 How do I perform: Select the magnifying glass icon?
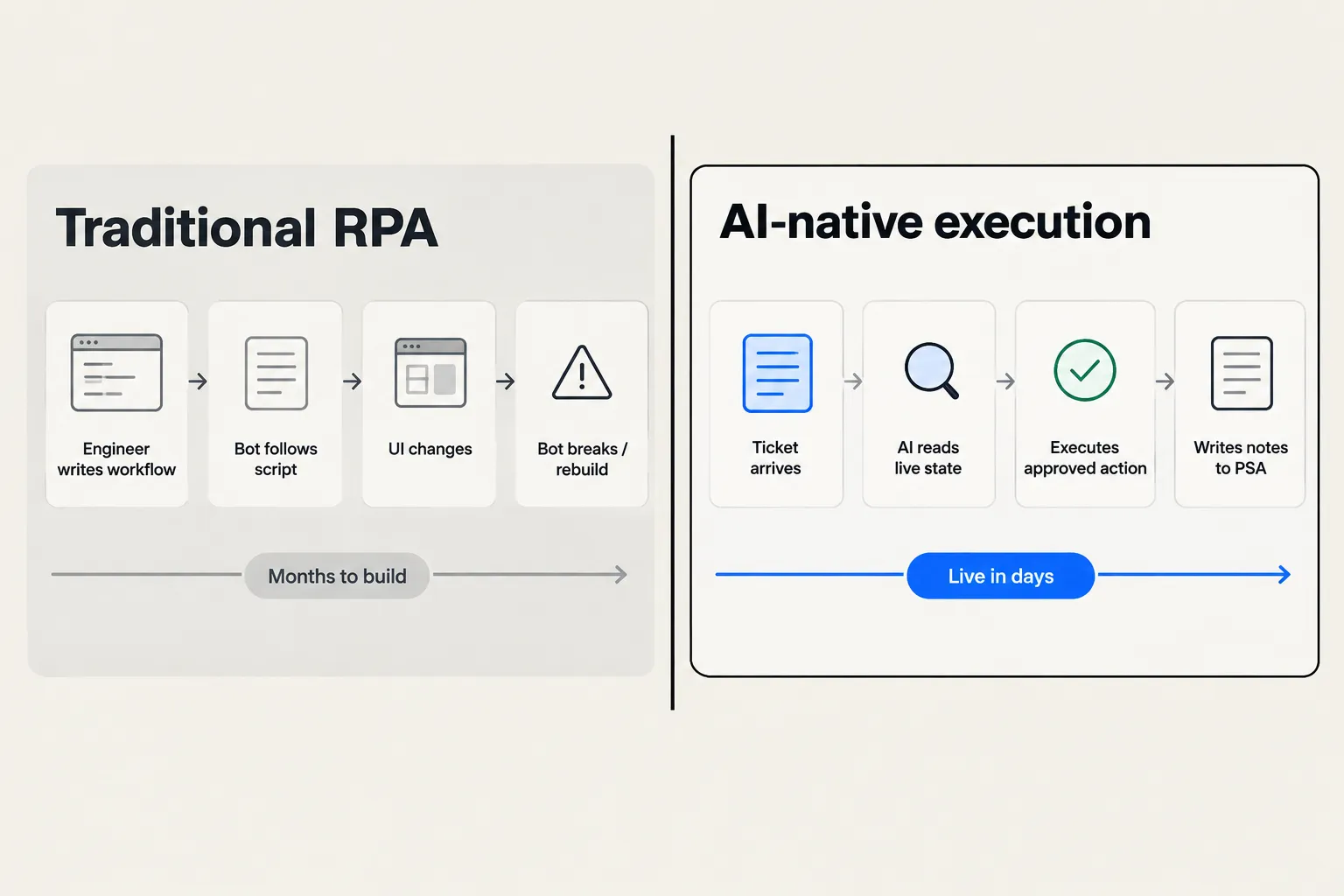(931, 371)
